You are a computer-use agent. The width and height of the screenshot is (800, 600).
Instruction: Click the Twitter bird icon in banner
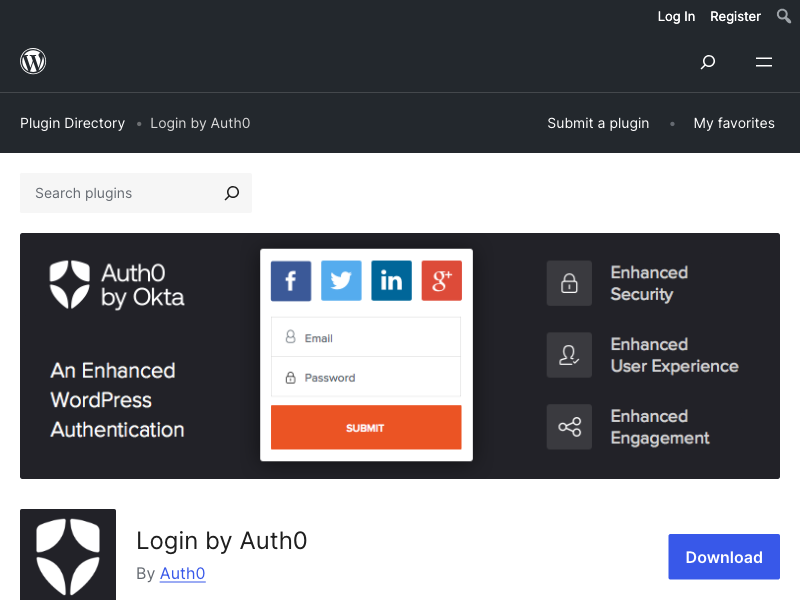point(341,281)
